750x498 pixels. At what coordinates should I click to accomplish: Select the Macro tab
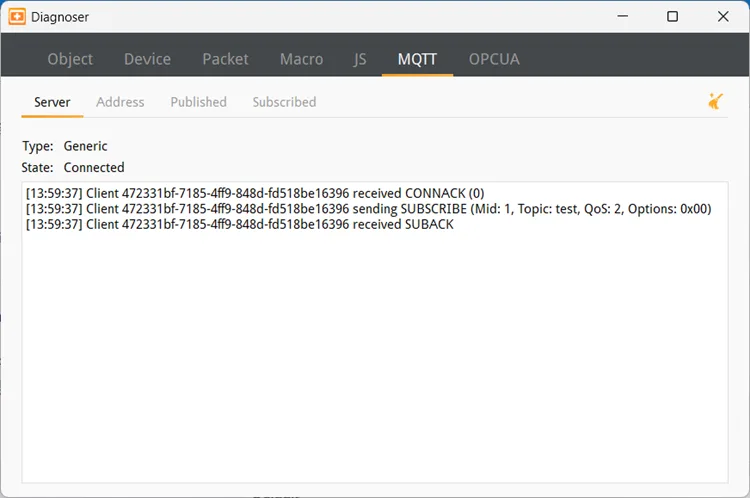[x=301, y=59]
